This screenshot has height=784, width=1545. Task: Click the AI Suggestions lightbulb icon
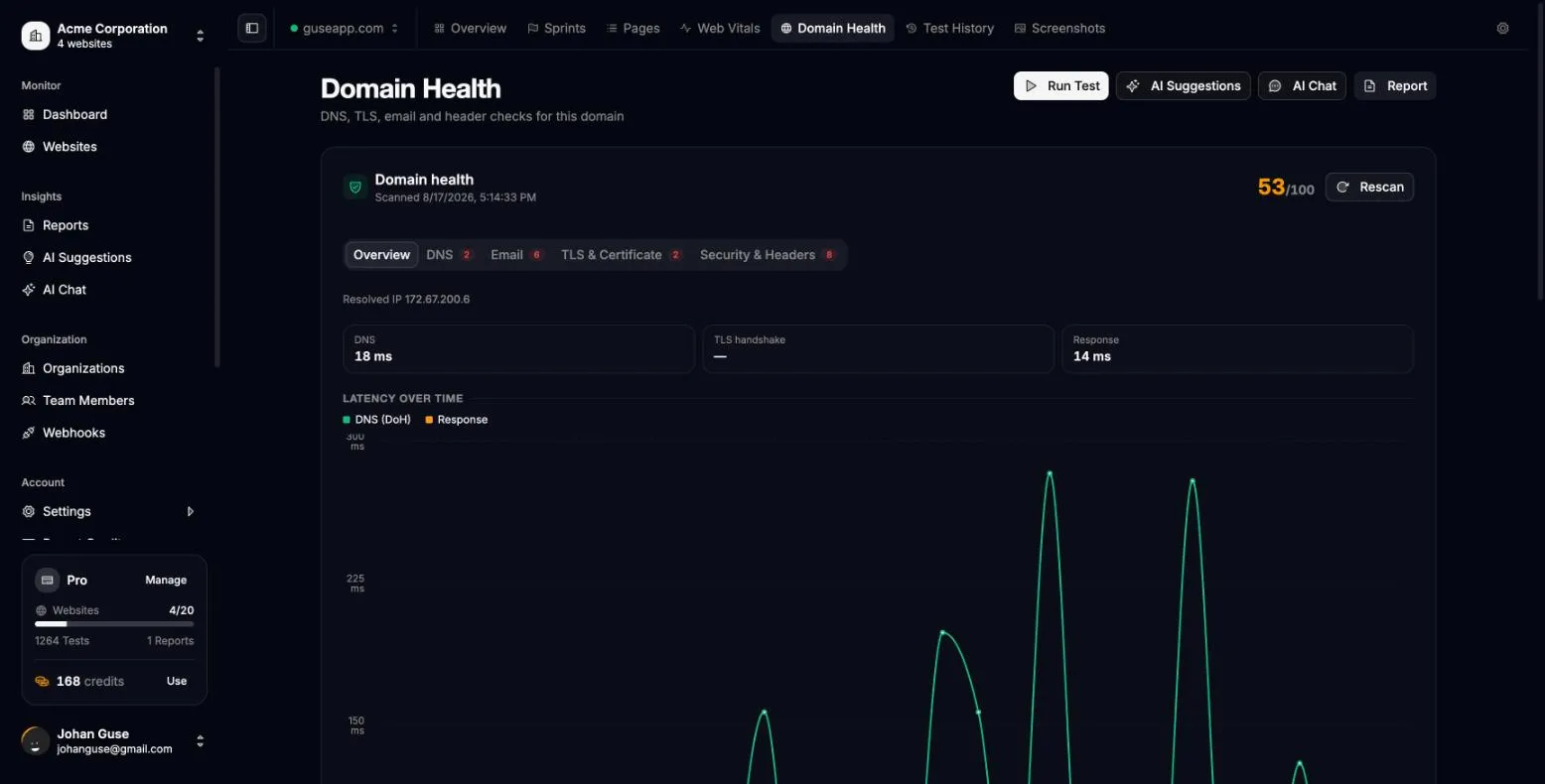pyautogui.click(x=29, y=257)
